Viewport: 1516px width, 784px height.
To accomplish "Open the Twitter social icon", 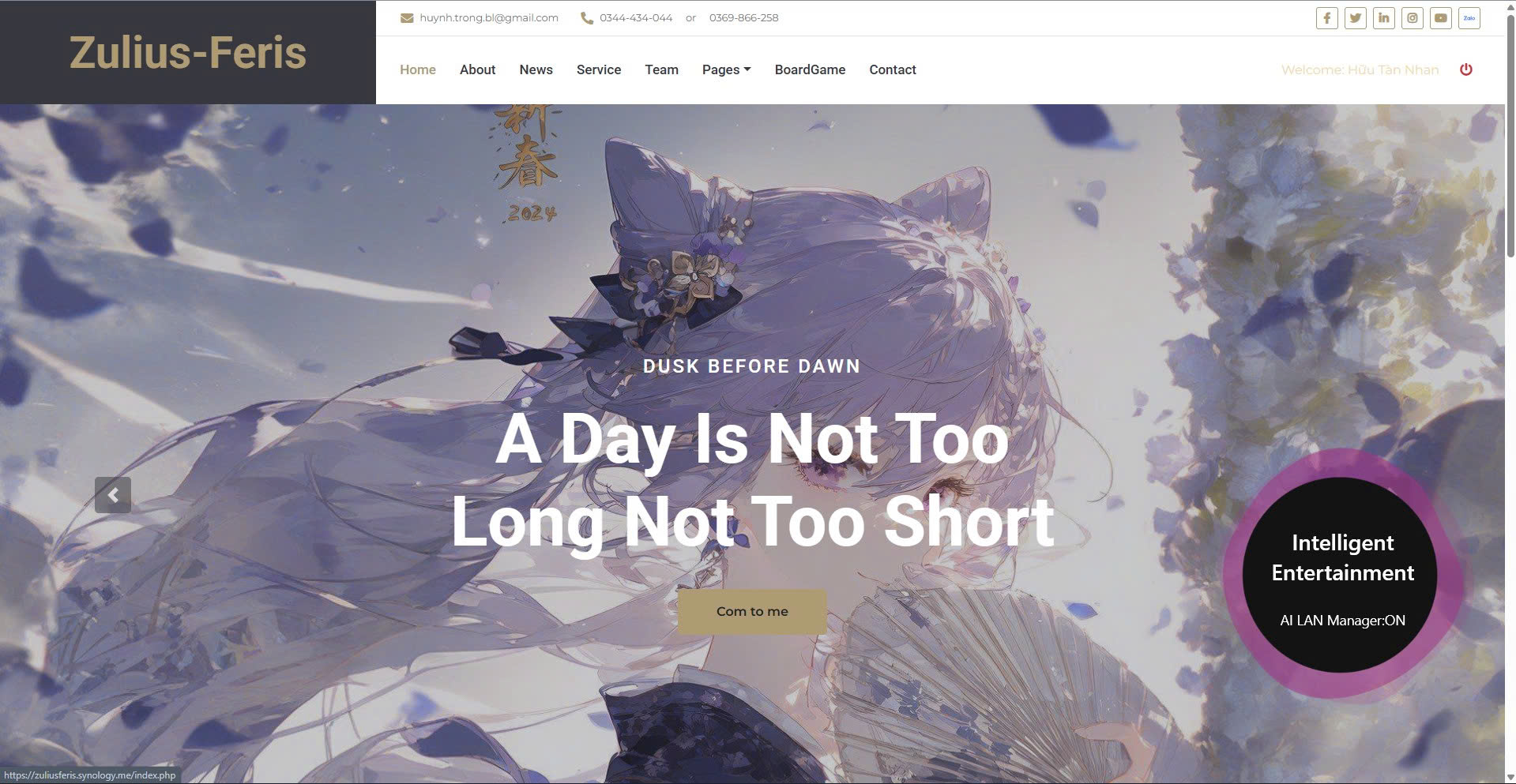I will [1355, 18].
